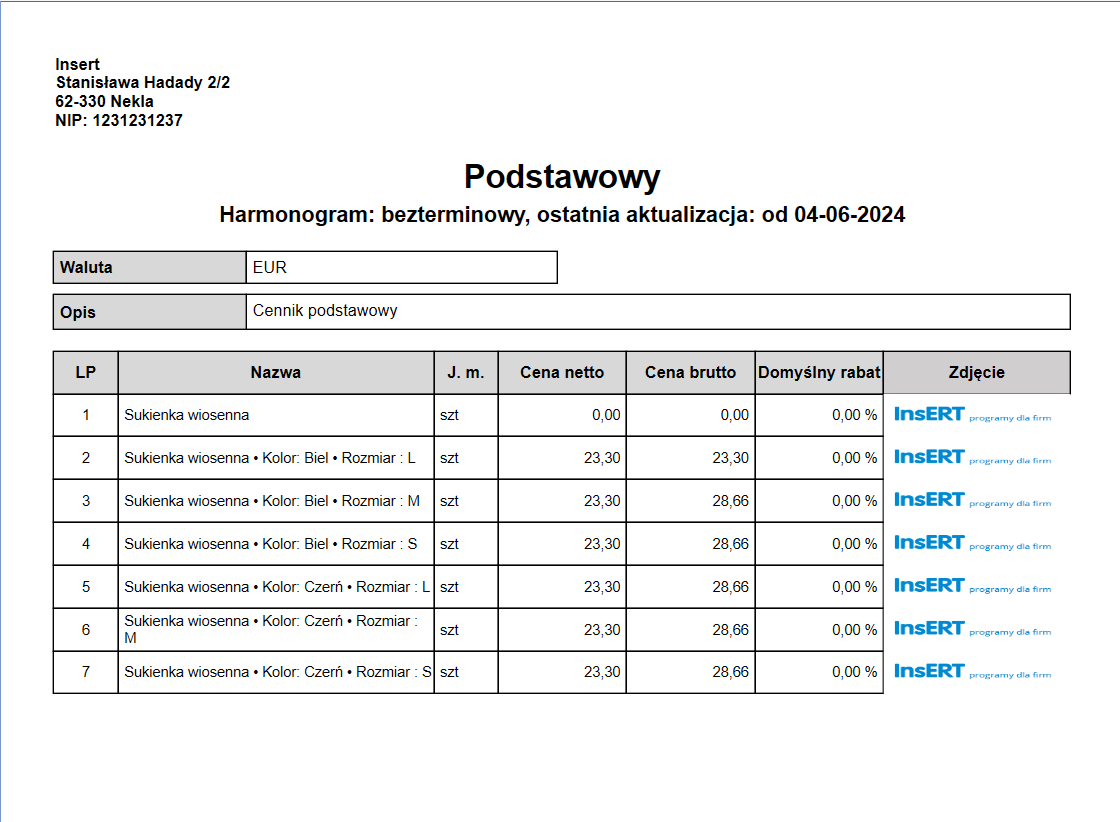Click the 'Nazwa' column header
Screen dimensions: 1120x822
(276, 372)
